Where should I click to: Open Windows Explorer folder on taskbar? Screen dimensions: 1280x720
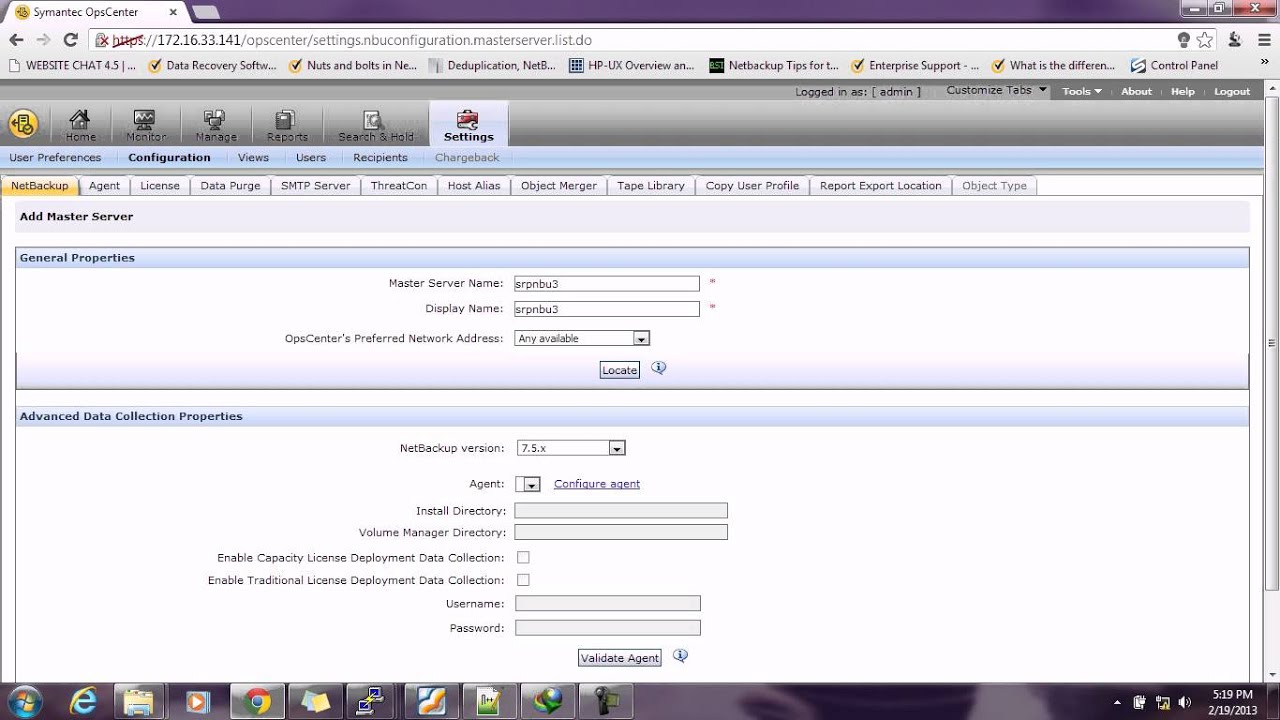(x=140, y=701)
